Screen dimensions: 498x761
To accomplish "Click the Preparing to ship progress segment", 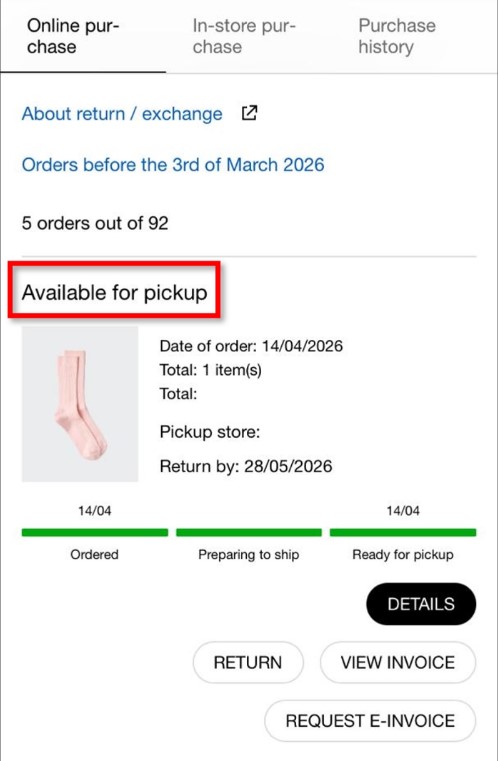I will pos(249,532).
